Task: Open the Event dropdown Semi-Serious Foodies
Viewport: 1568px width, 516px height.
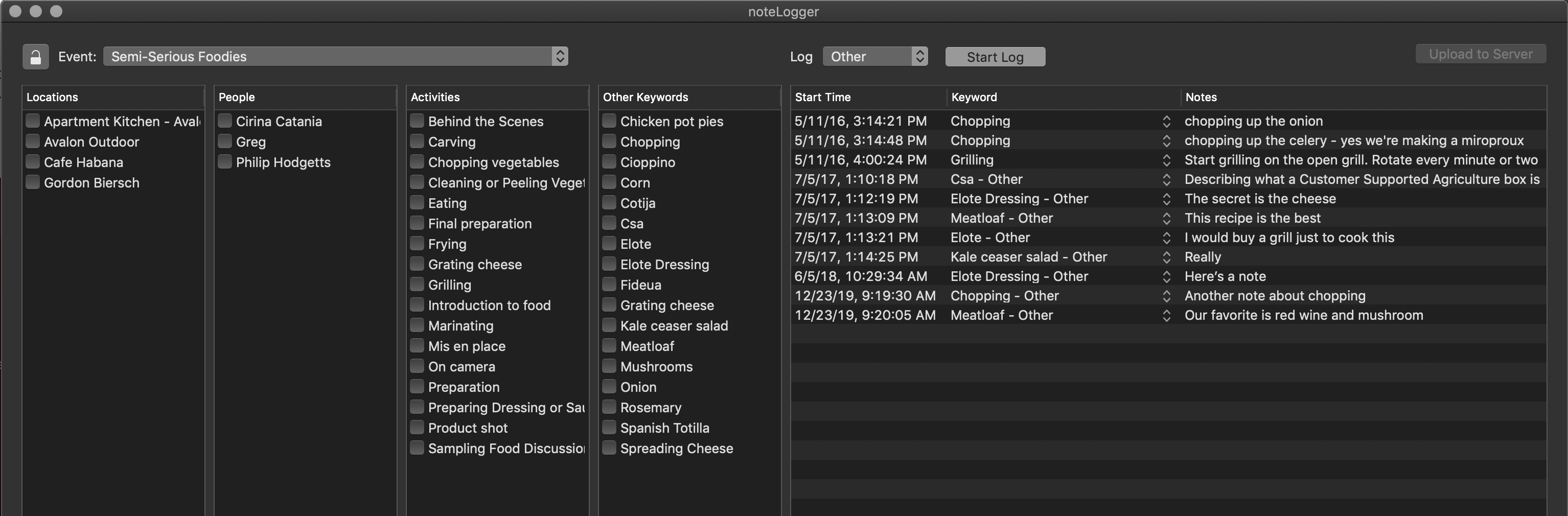Action: point(335,57)
